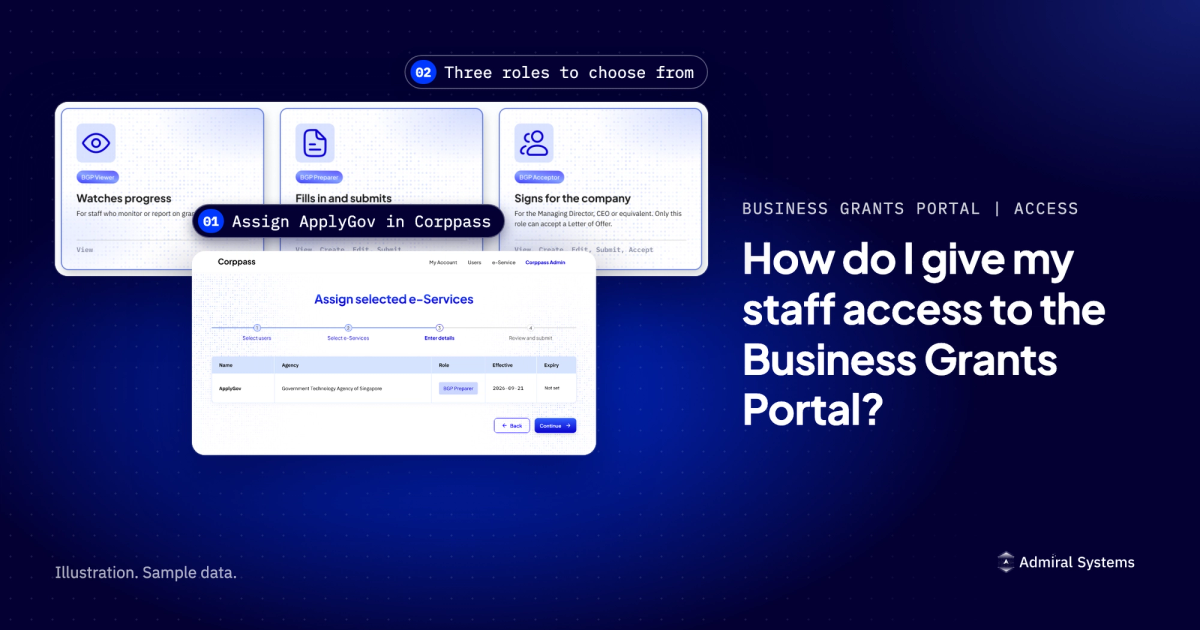The image size is (1200, 630).
Task: Click the 'Illustration. Sample data.' caption
Action: pyautogui.click(x=146, y=573)
